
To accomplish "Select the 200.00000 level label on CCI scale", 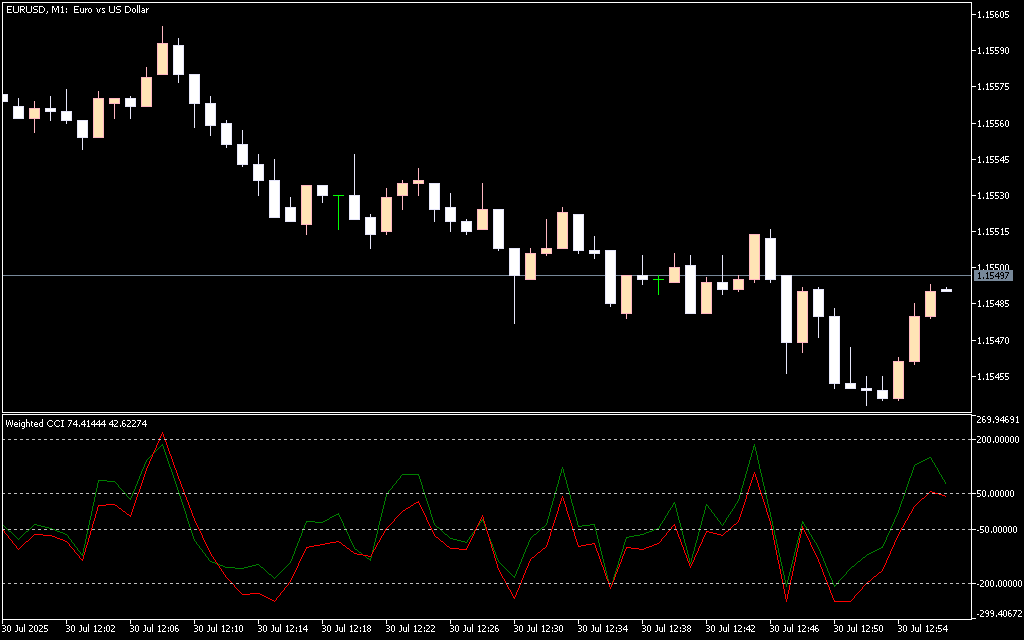I will (996, 439).
